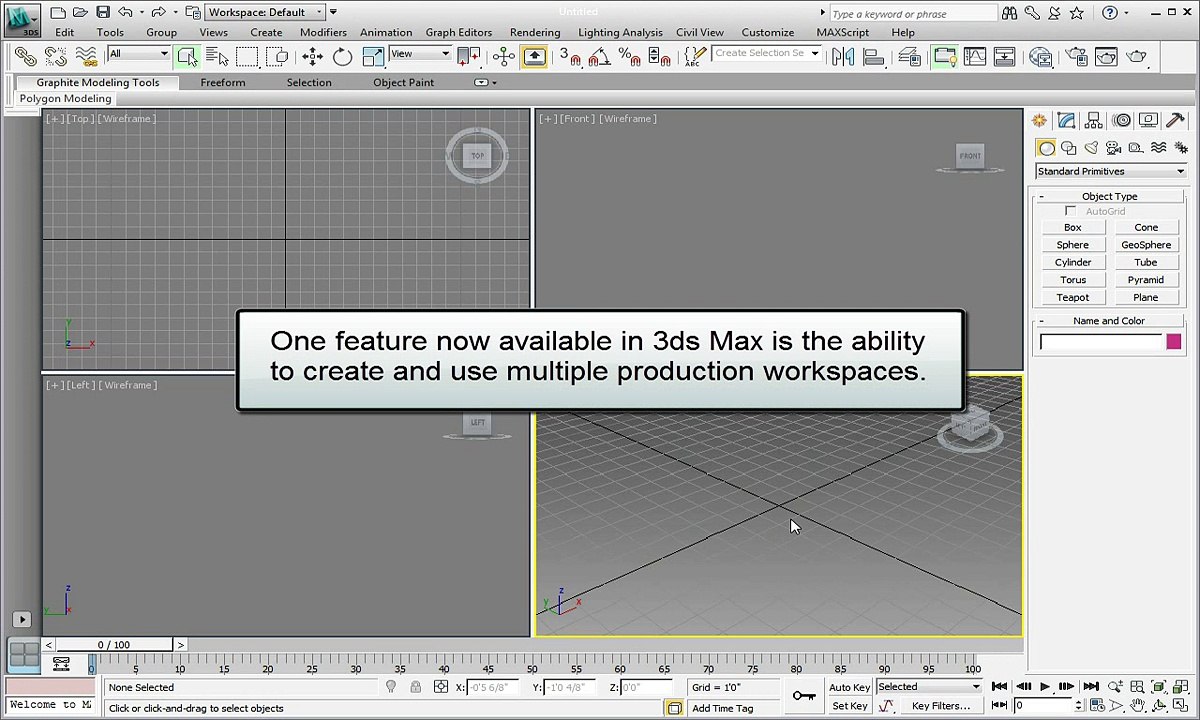Toggle the Angle Snap icon

click(600, 57)
